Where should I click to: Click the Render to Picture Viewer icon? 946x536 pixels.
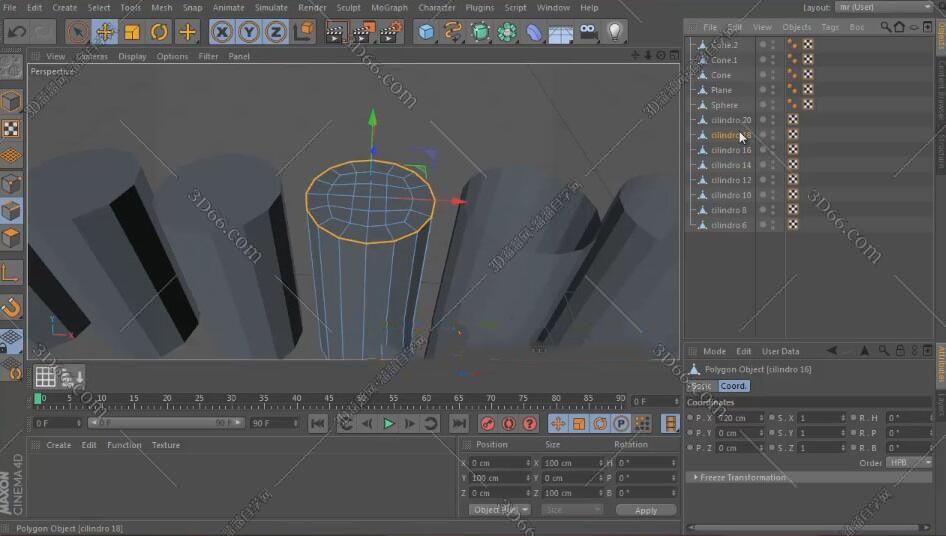(366, 32)
